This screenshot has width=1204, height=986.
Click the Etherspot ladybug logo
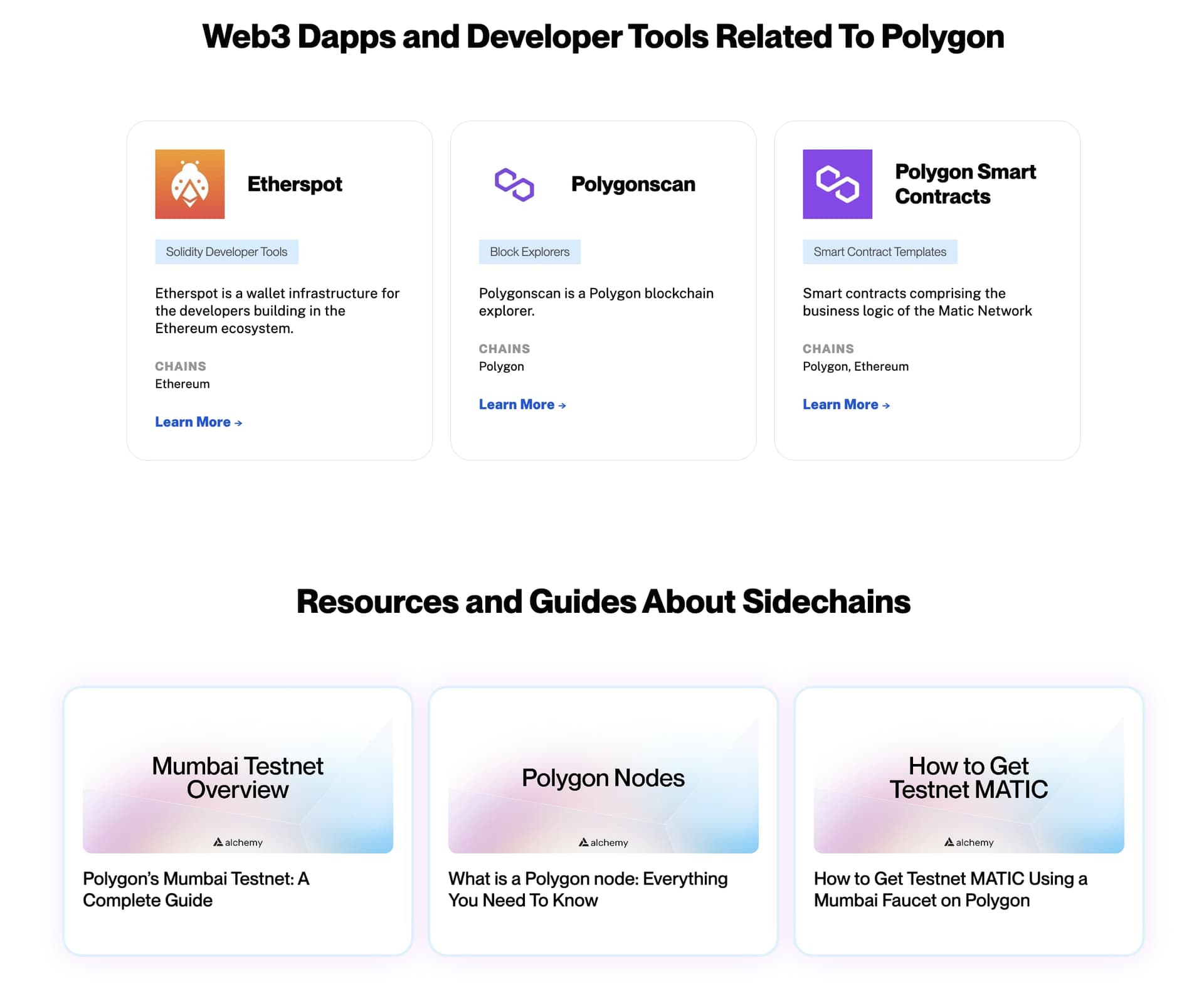tap(189, 183)
